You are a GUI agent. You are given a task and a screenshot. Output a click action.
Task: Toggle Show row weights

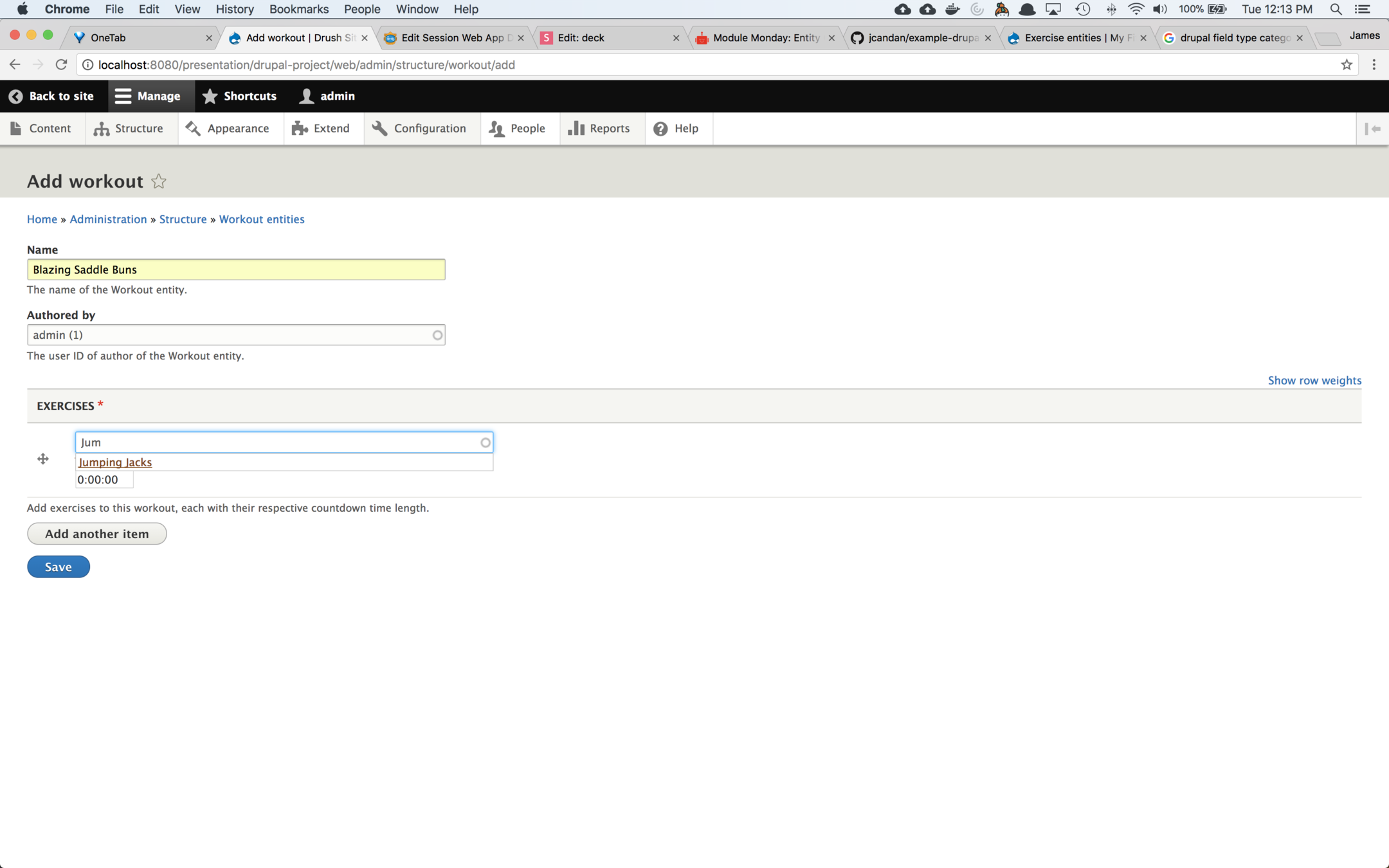[x=1314, y=381]
